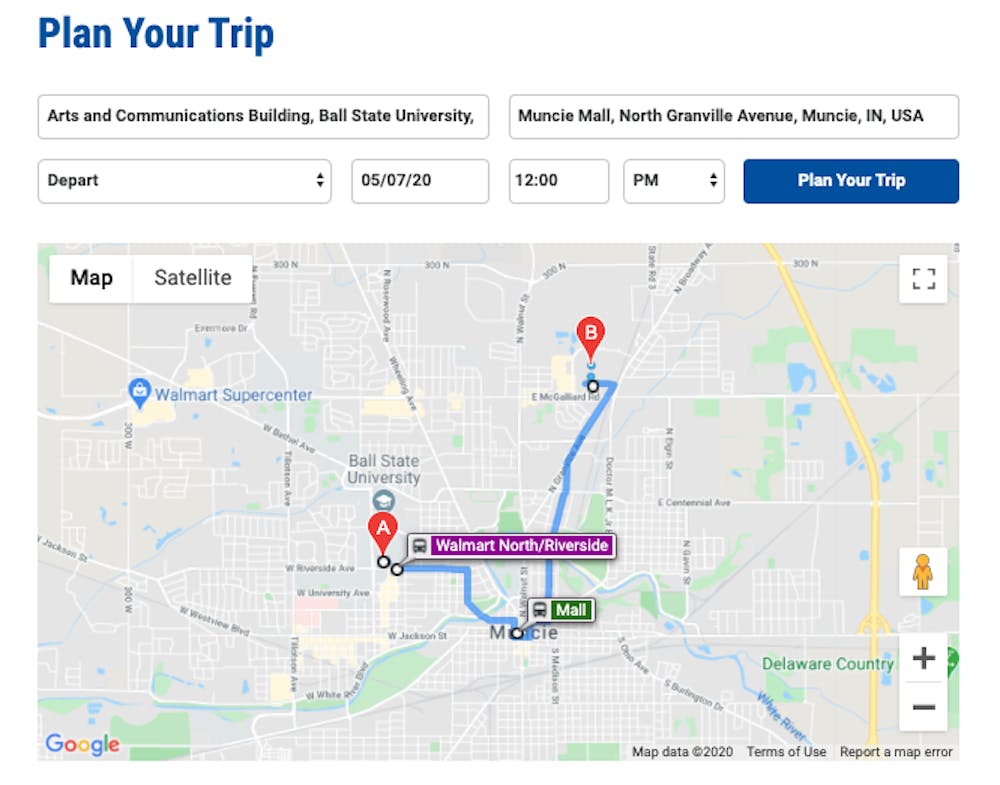Open the Depart dropdown

click(185, 181)
